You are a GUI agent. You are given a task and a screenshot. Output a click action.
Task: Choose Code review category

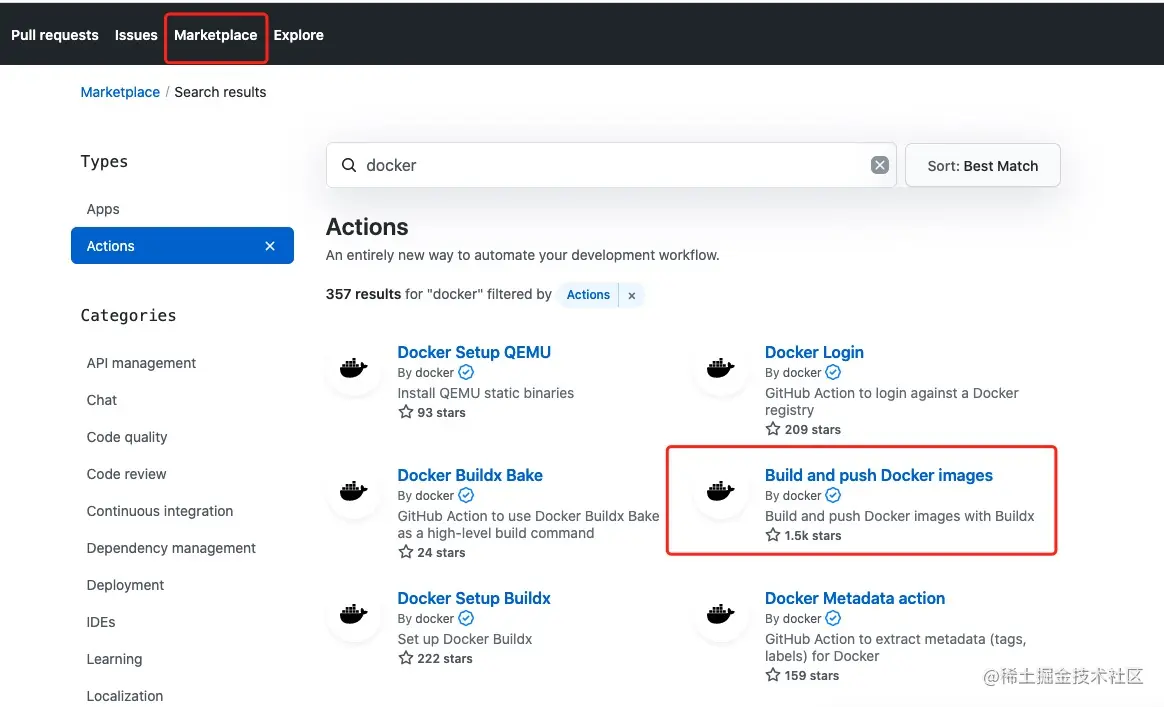pos(126,474)
